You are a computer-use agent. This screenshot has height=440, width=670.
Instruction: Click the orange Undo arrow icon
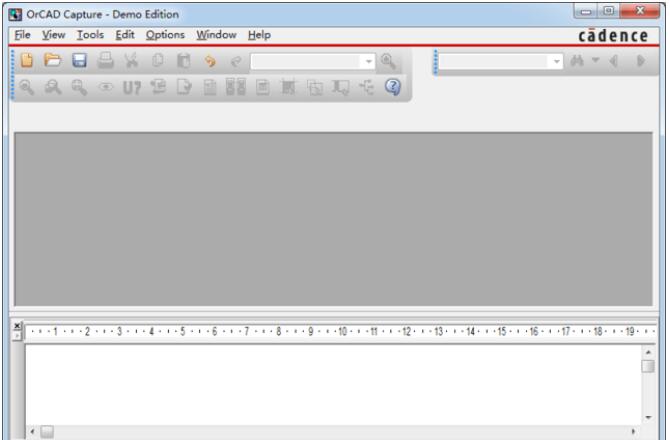[210, 62]
